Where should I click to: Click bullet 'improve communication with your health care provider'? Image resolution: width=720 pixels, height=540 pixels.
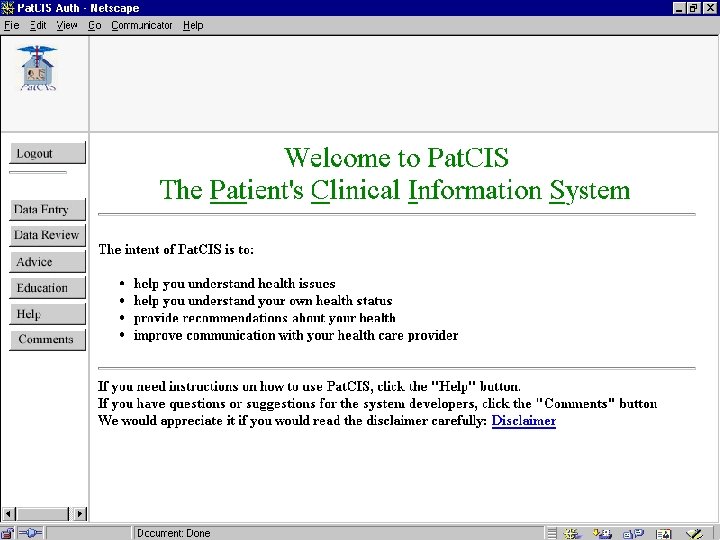point(296,336)
